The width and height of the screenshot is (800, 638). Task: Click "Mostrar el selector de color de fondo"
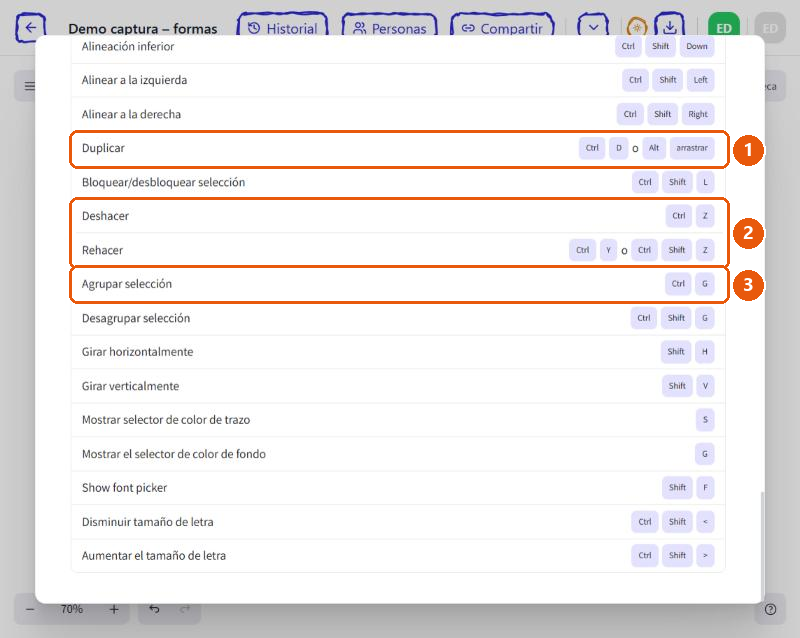click(173, 454)
